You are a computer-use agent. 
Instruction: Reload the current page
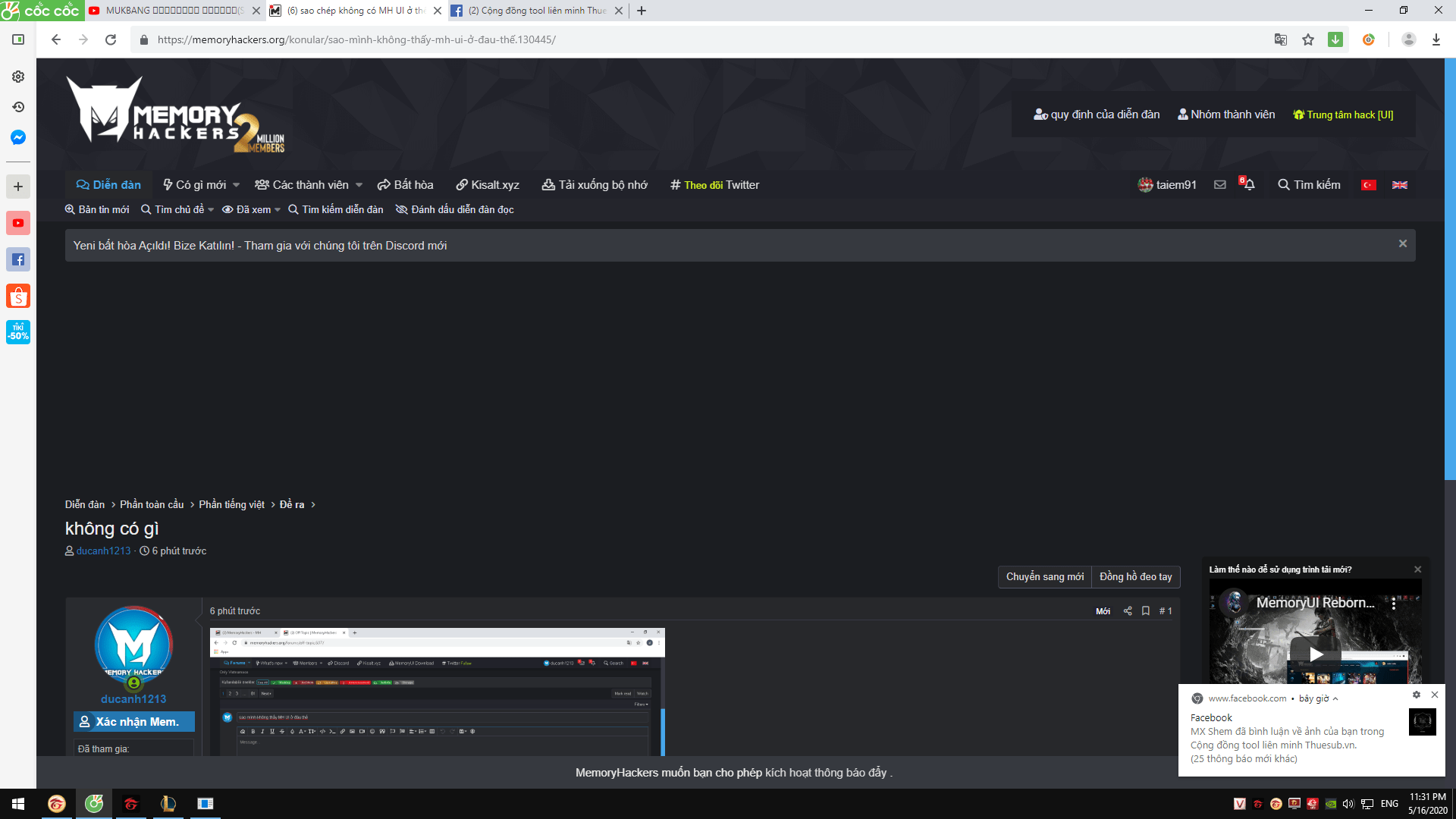[111, 39]
